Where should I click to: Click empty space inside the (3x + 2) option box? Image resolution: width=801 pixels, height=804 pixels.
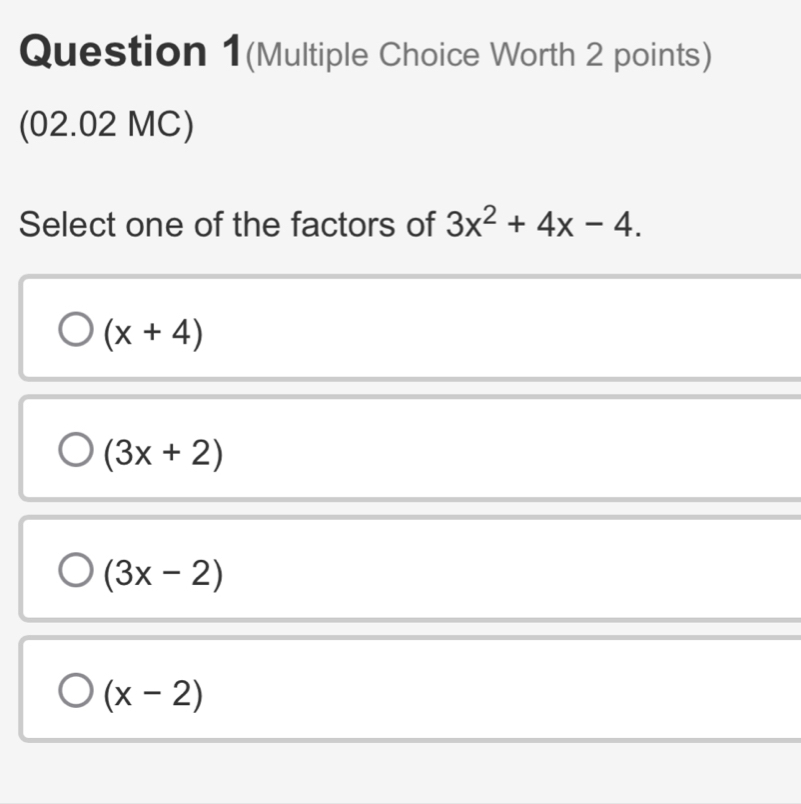[x=500, y=450]
